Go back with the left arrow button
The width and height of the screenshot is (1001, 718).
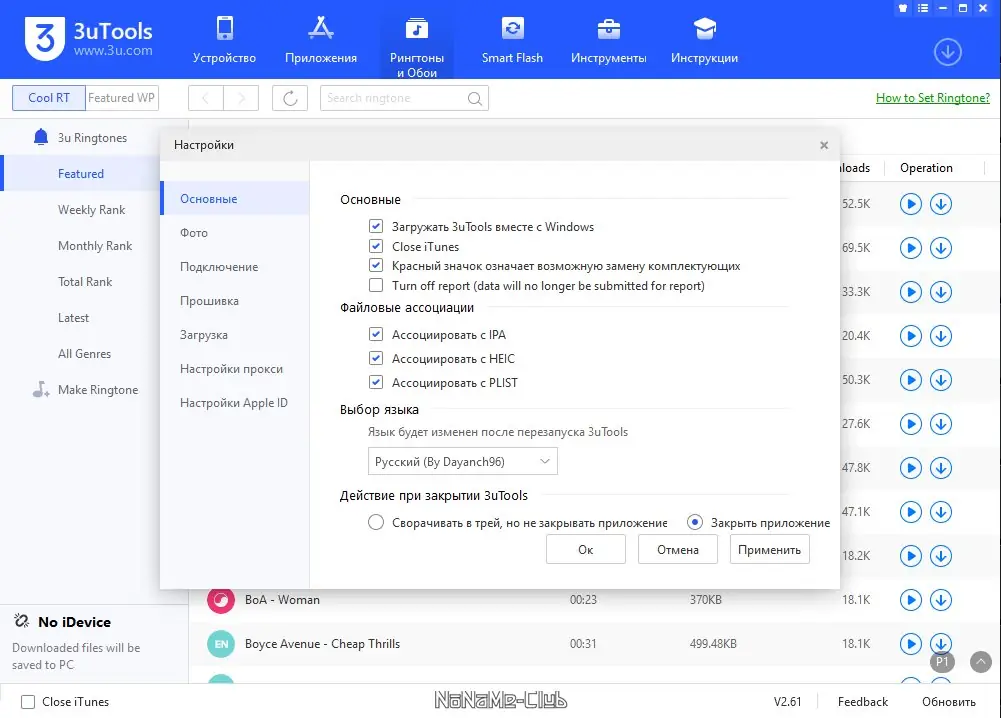coord(206,98)
